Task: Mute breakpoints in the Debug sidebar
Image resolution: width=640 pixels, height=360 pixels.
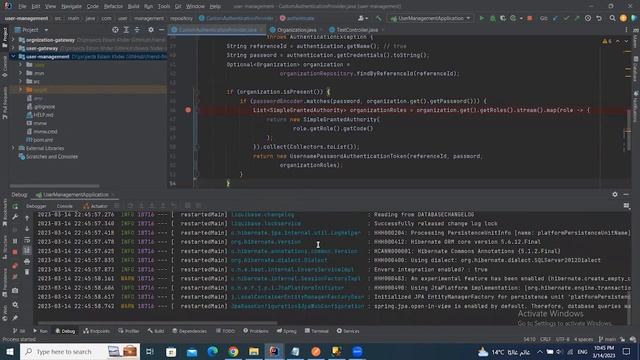Action: (15, 277)
